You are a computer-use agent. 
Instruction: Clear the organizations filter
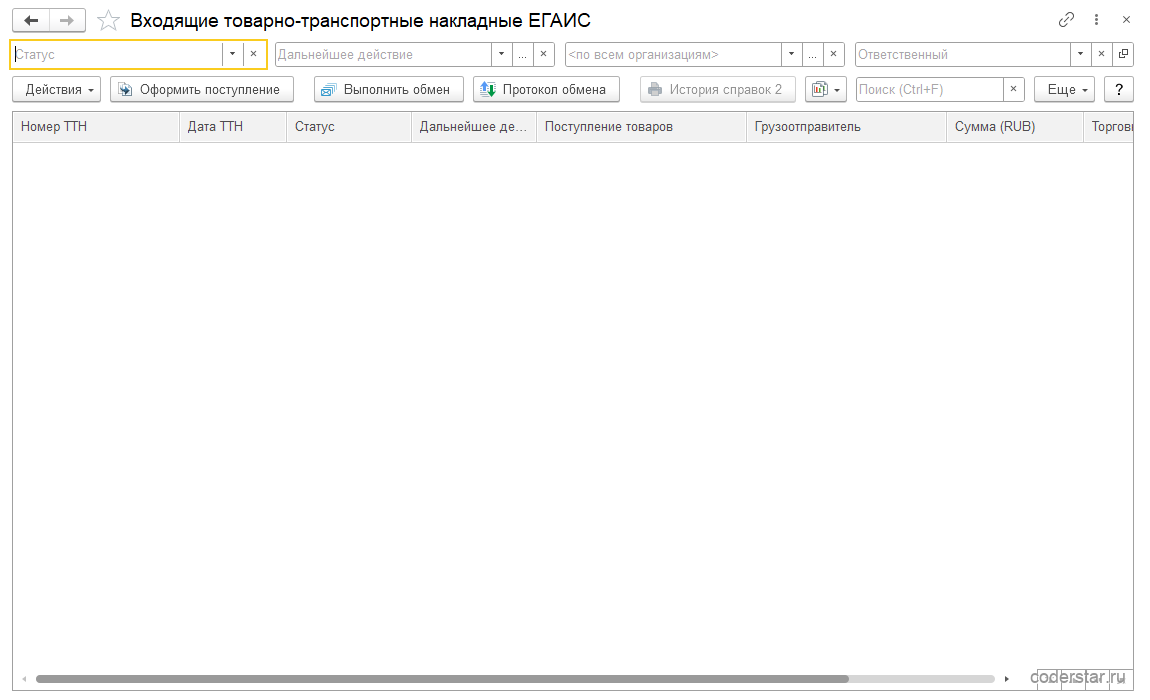tap(833, 54)
